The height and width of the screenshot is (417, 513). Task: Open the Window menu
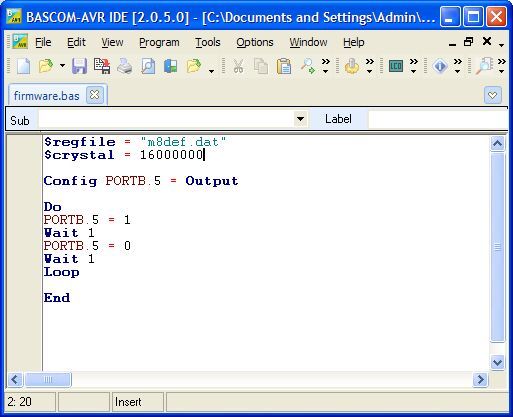point(308,42)
